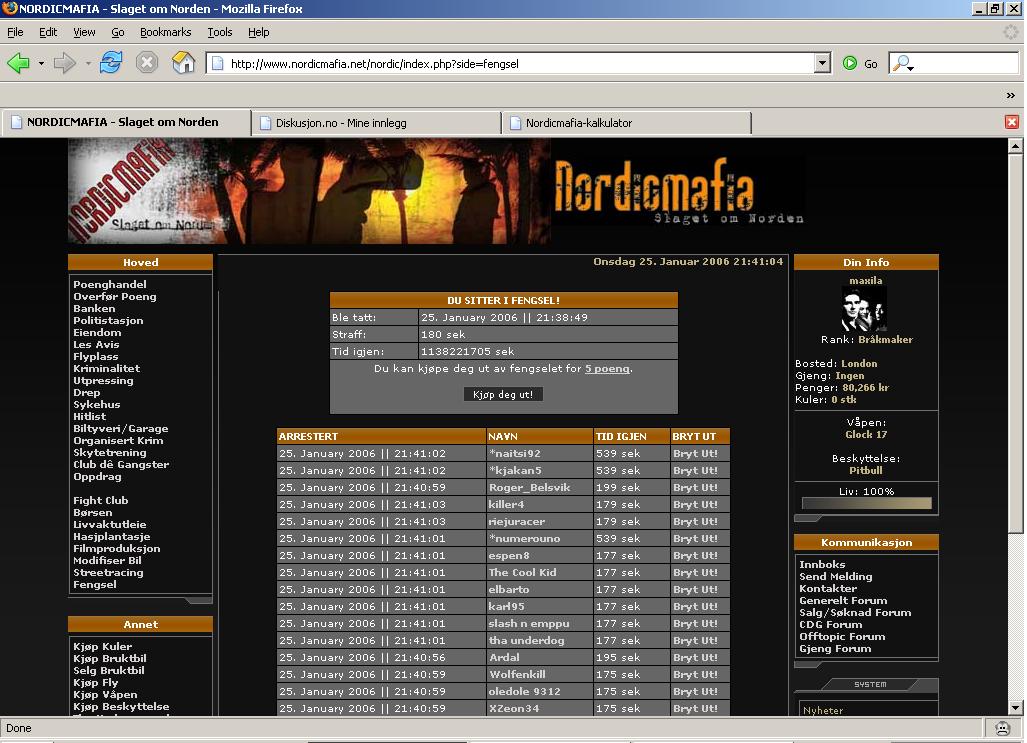Open Kjøp Kuler link under Annet

tap(103, 647)
